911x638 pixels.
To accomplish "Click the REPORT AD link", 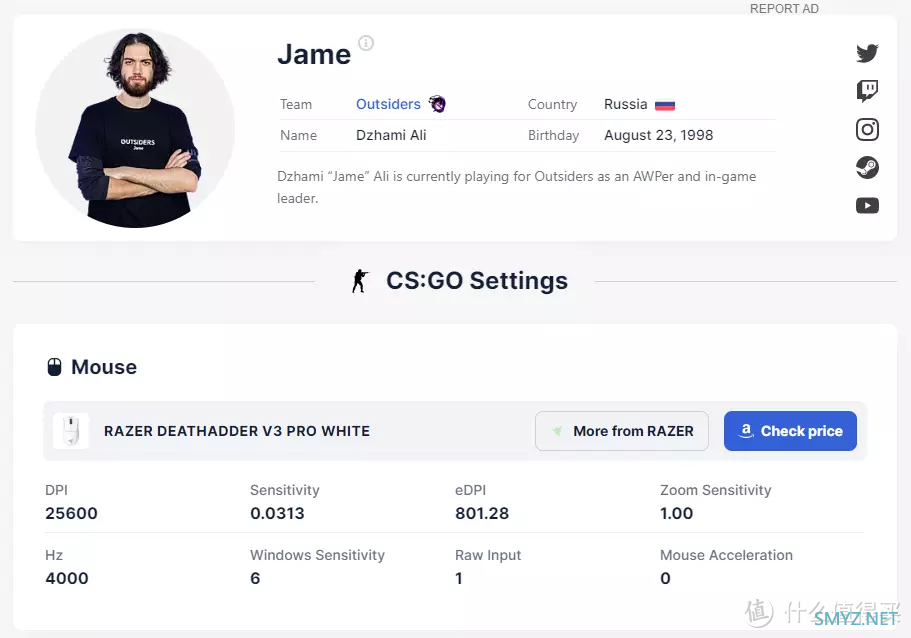I will point(784,9).
